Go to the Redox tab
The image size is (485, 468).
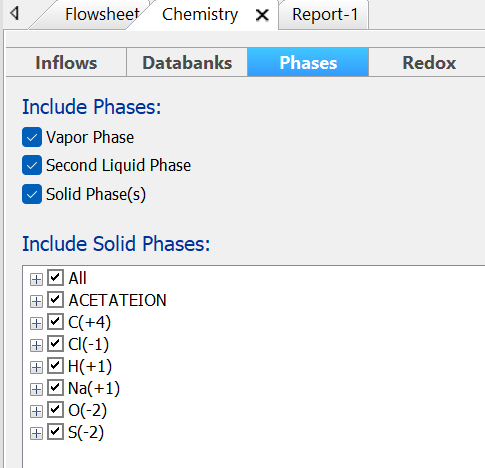429,63
